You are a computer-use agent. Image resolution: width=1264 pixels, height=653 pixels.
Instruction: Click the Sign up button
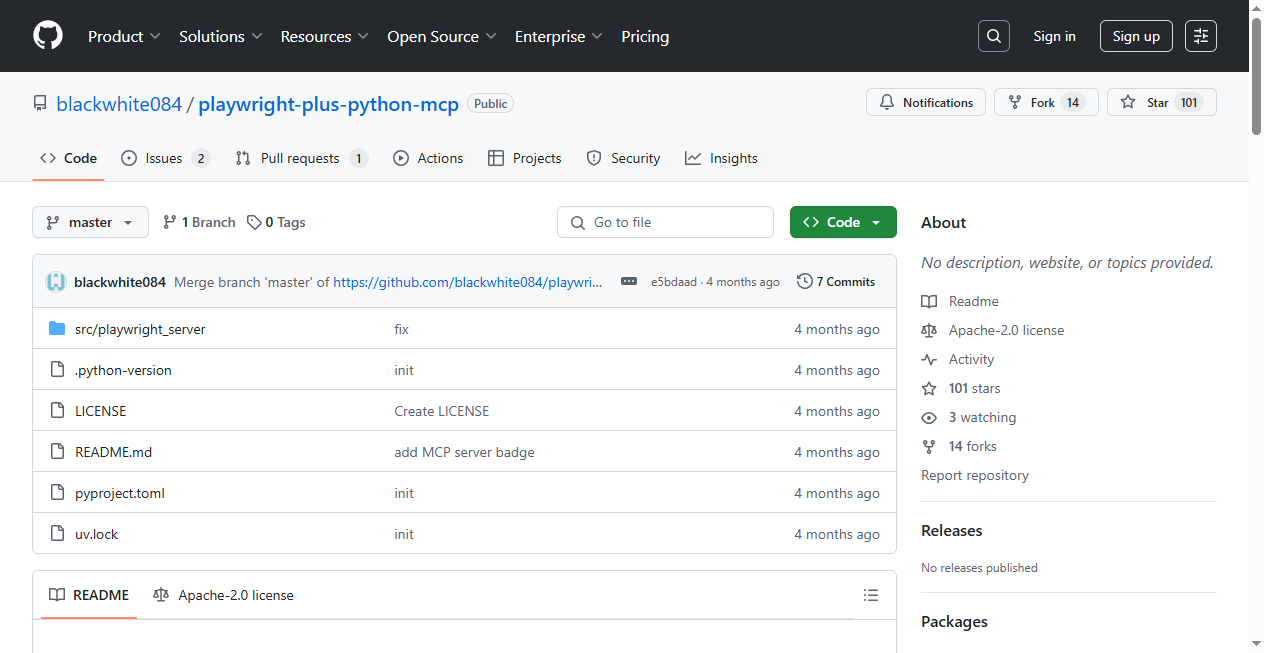1136,36
